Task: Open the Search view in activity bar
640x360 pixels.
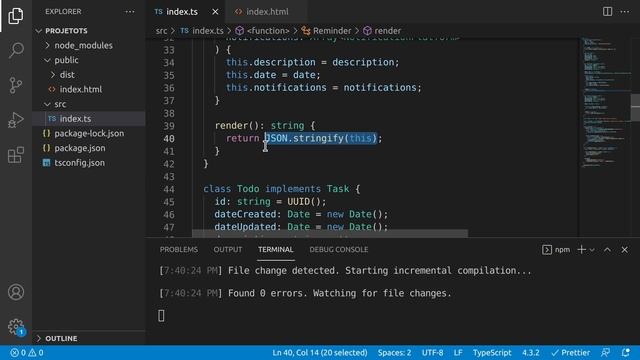Action: [x=16, y=50]
